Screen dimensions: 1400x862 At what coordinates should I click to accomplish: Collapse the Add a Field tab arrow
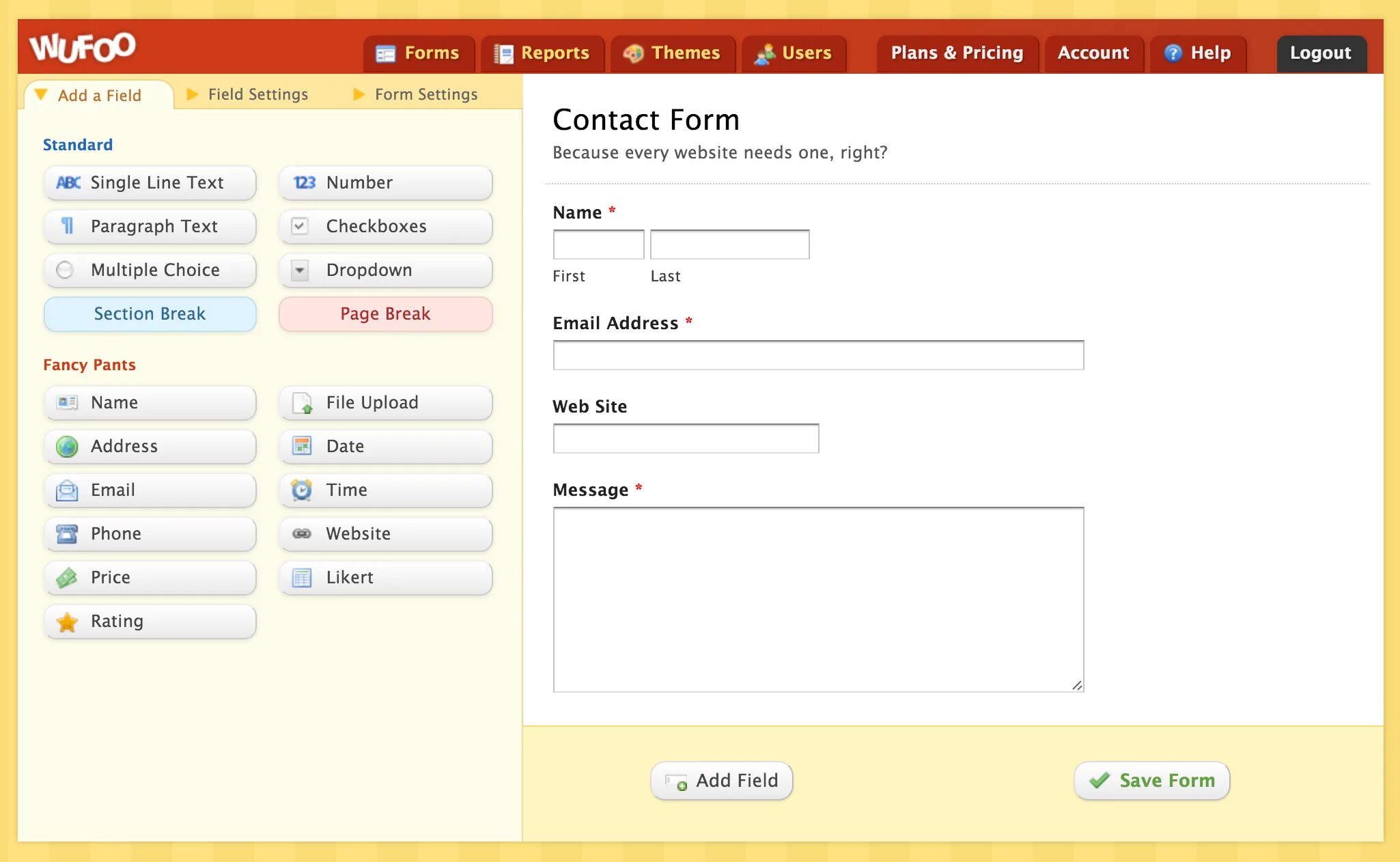[x=41, y=94]
